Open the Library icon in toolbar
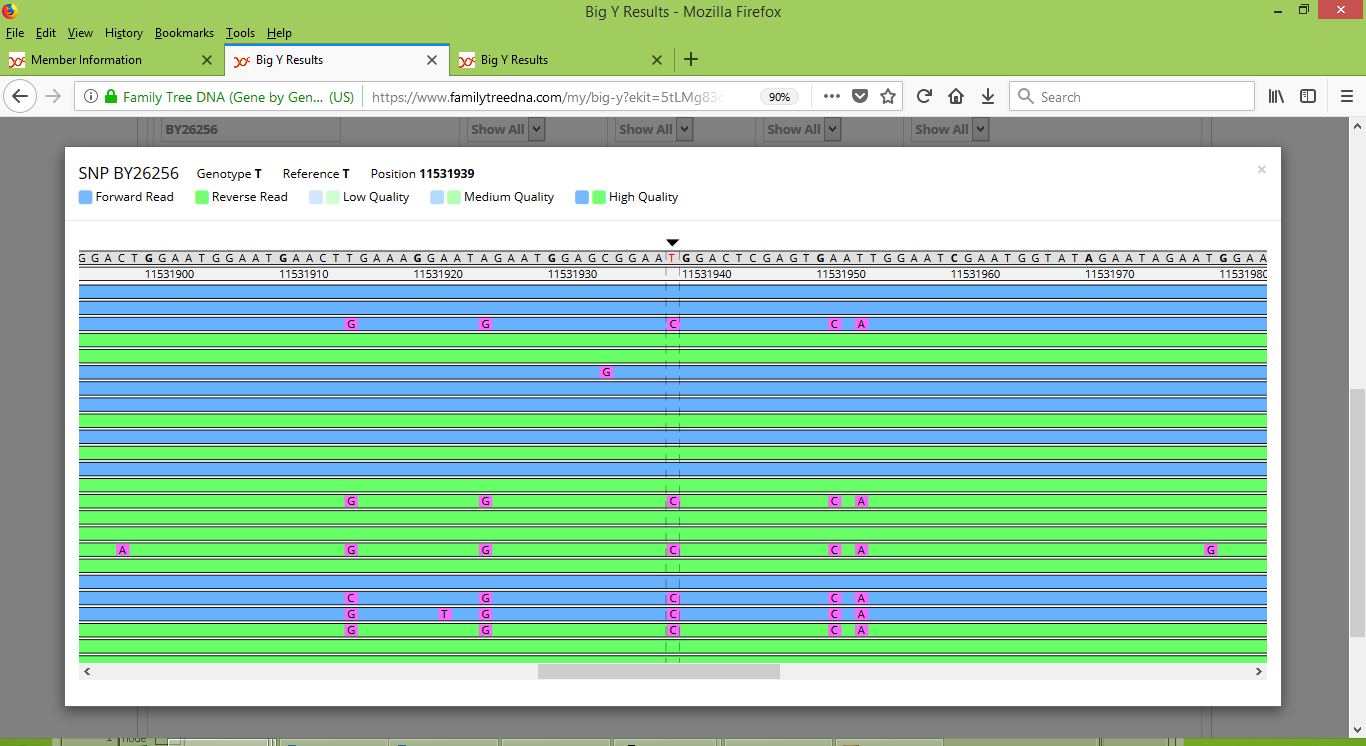The image size is (1366, 746). click(1276, 97)
